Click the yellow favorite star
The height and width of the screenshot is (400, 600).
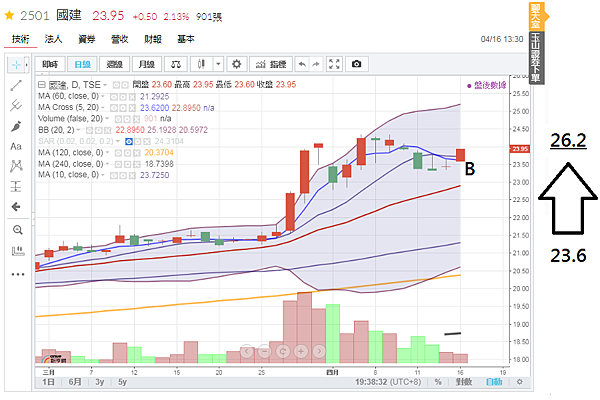coord(9,15)
